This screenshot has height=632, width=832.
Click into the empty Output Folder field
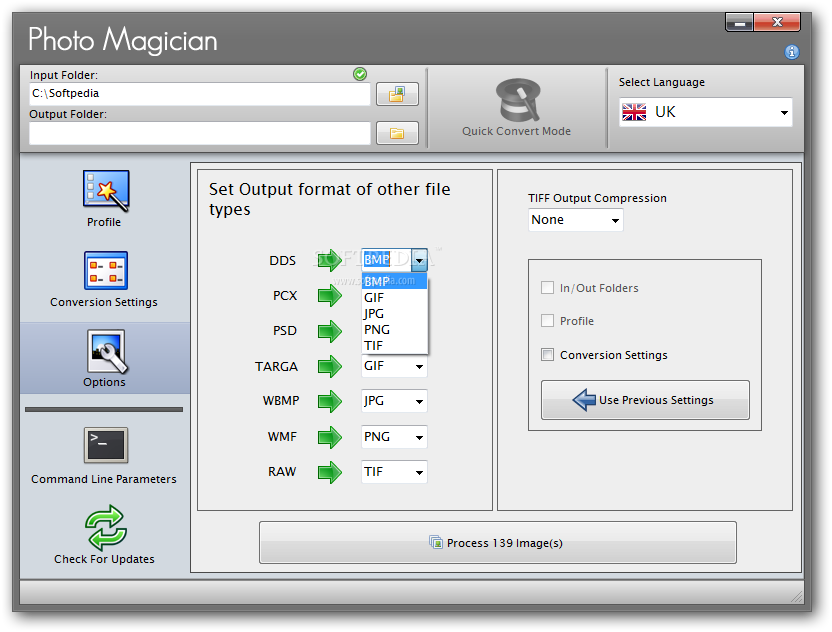200,133
